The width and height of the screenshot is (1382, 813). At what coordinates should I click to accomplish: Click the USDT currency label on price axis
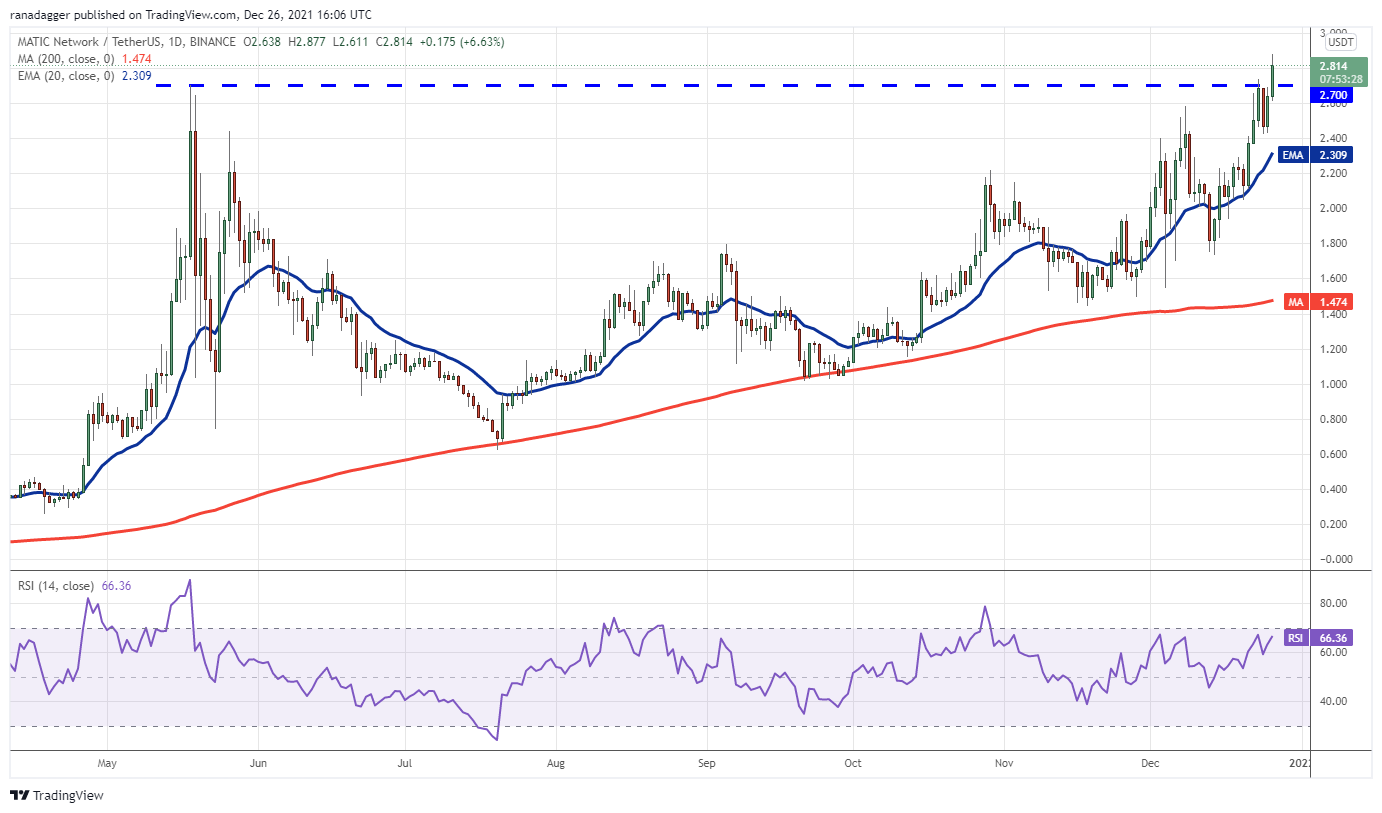pyautogui.click(x=1340, y=42)
